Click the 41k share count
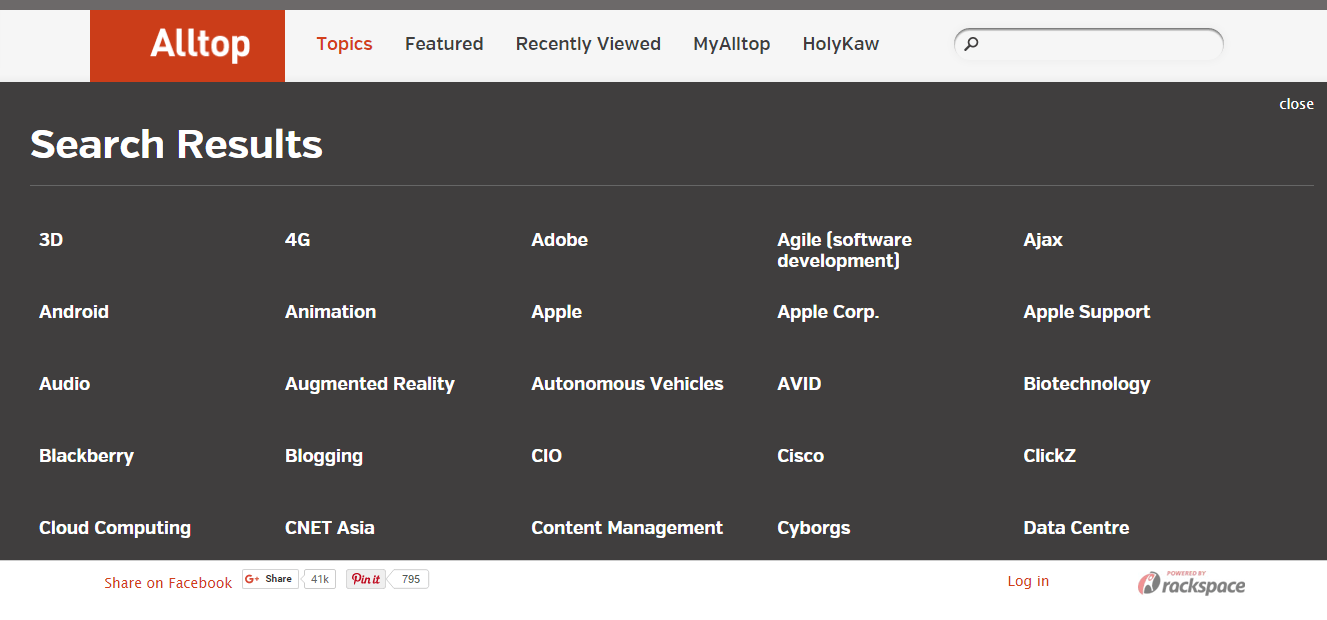 pyautogui.click(x=319, y=579)
